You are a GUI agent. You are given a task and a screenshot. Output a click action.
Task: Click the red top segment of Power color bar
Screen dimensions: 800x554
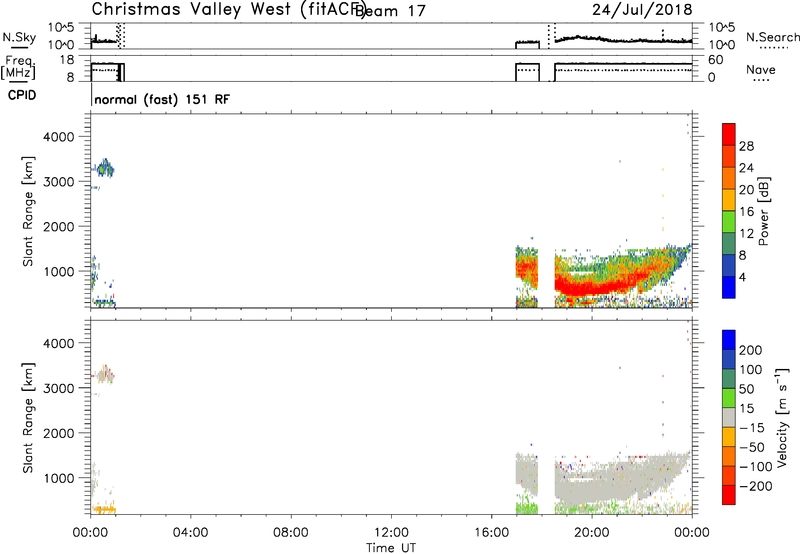(729, 134)
